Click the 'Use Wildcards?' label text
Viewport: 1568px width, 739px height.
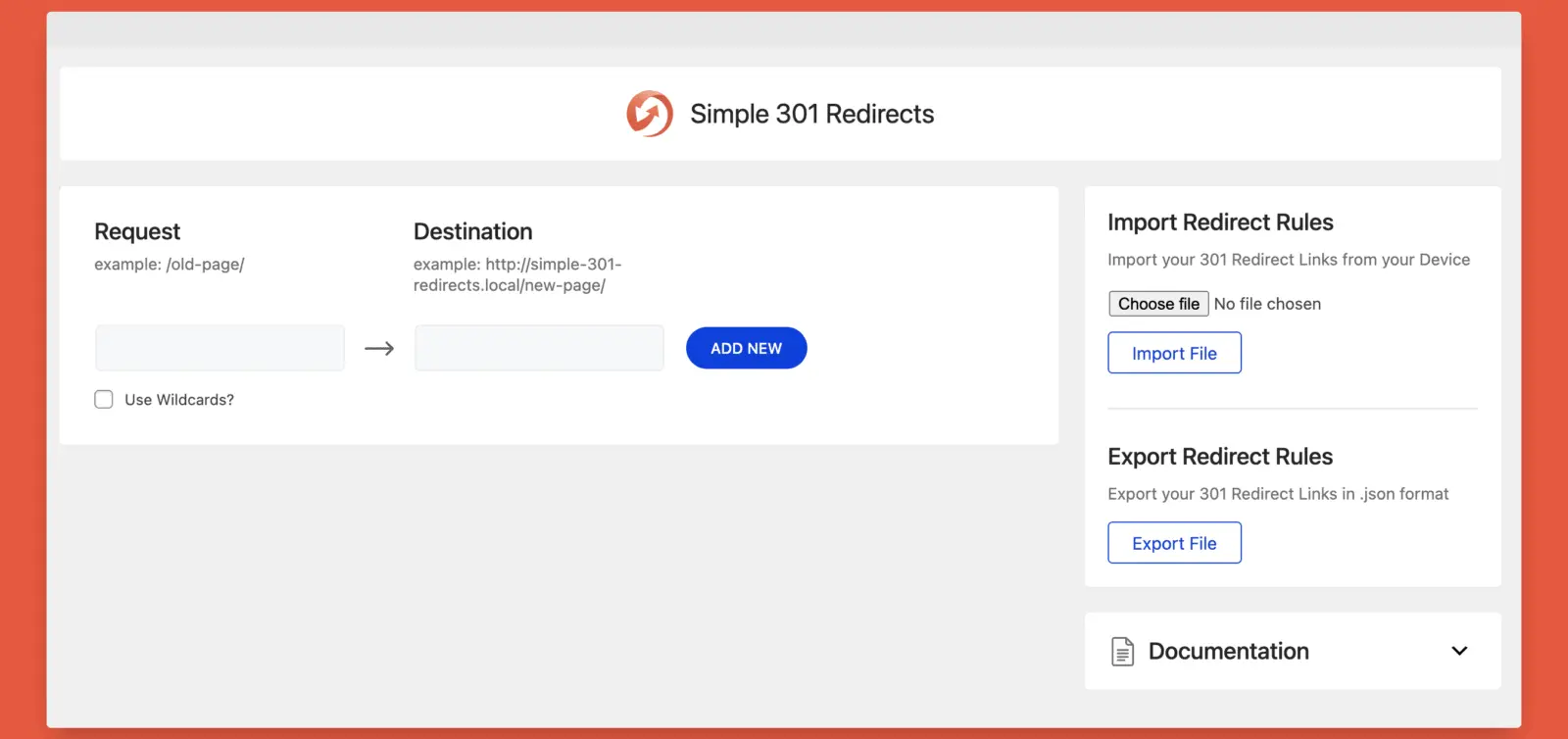179,400
